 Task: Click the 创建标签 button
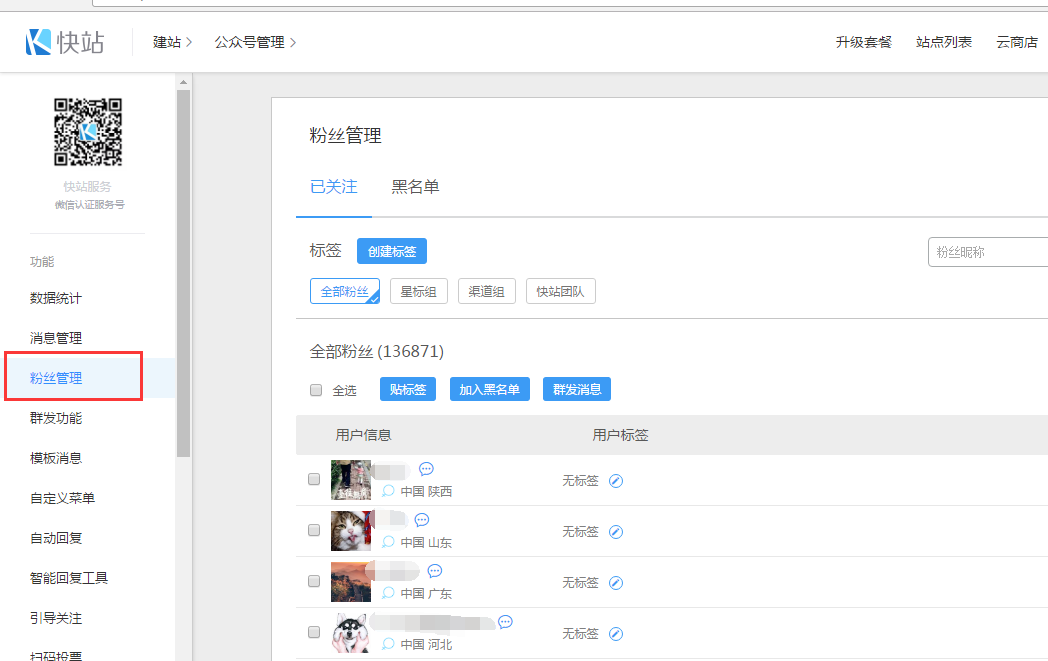click(x=392, y=252)
